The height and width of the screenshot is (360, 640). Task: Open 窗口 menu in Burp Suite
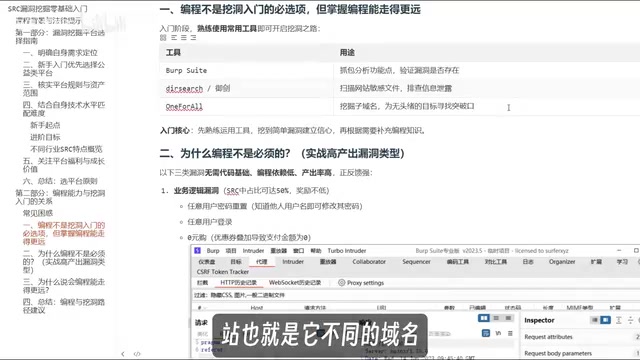(x=298, y=251)
